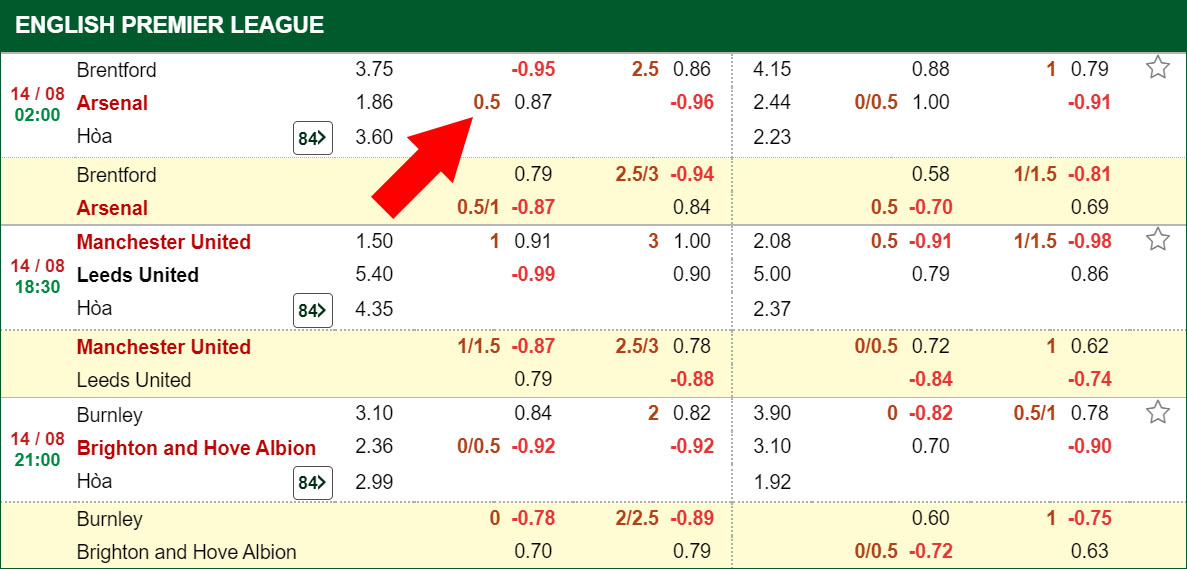
Task: Open the 84 more markets button for Brentford-Arsenal
Action: click(x=313, y=138)
